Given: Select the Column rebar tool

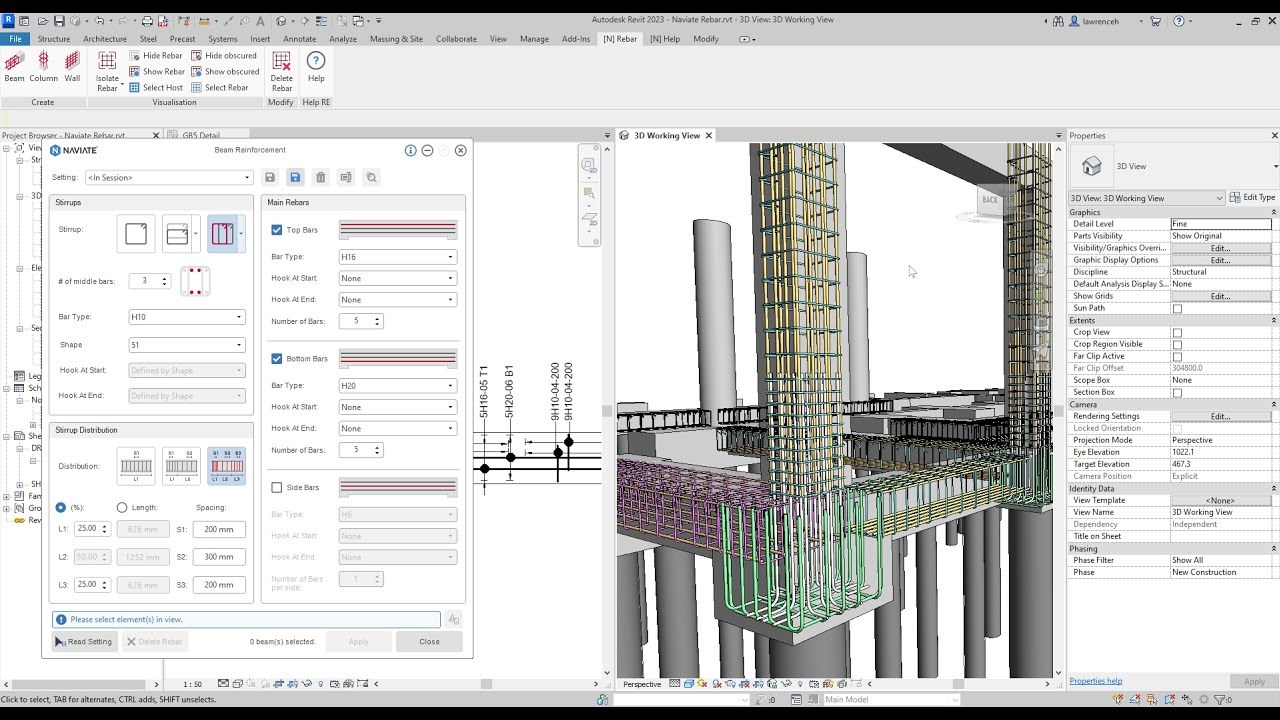Looking at the screenshot, I should 43,66.
